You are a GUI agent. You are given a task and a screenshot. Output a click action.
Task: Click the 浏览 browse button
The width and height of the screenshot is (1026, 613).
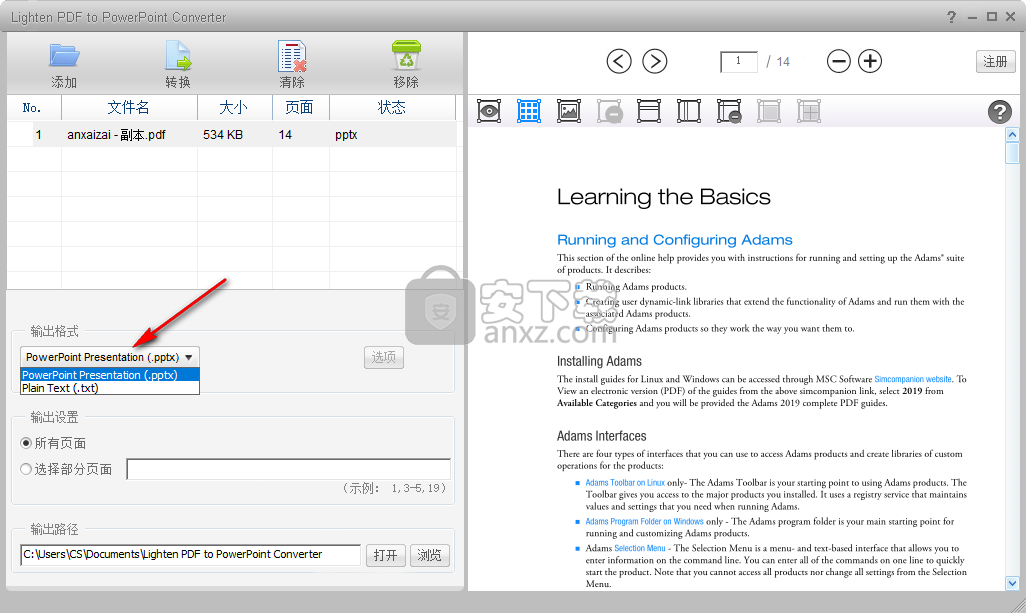pos(429,555)
